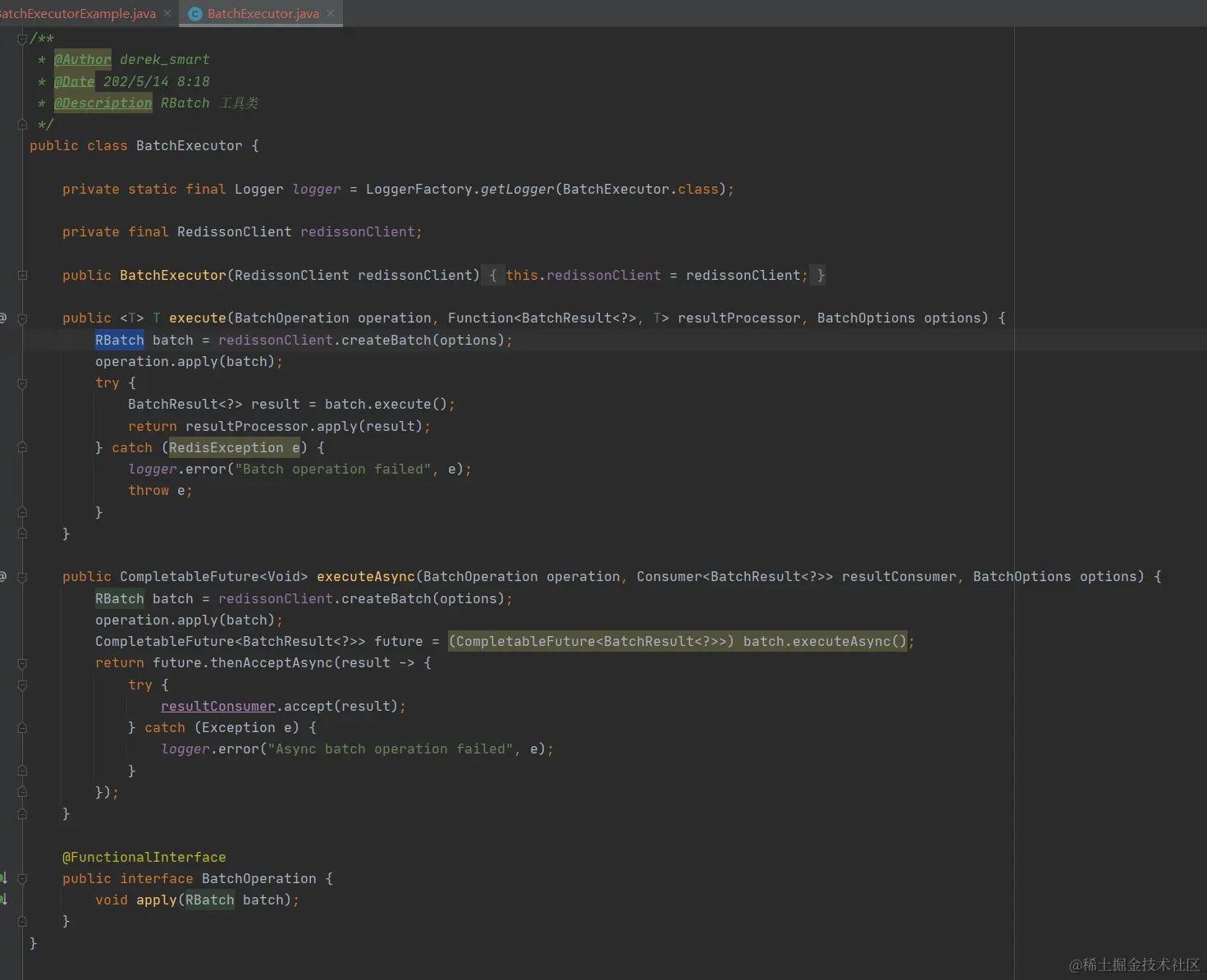Click 'resultProcessor' parameter in the execute signature
Screen dimensions: 1207x980
click(x=738, y=318)
